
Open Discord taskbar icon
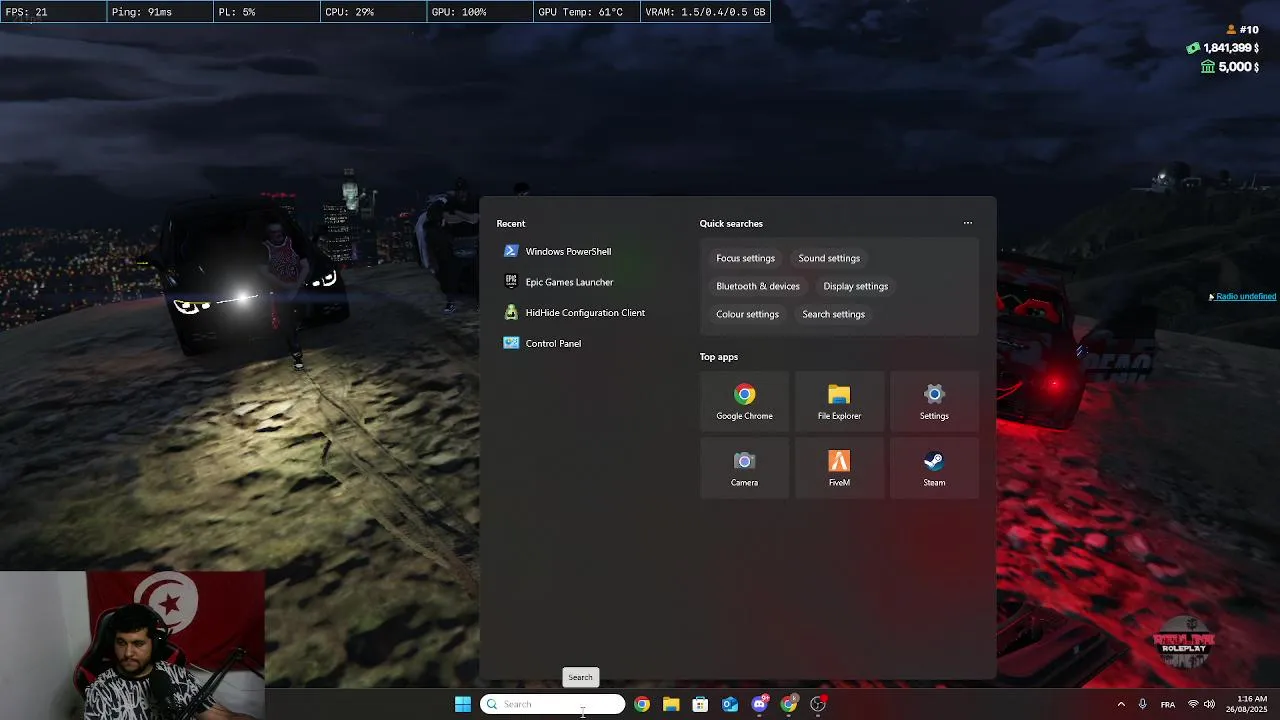click(x=759, y=704)
